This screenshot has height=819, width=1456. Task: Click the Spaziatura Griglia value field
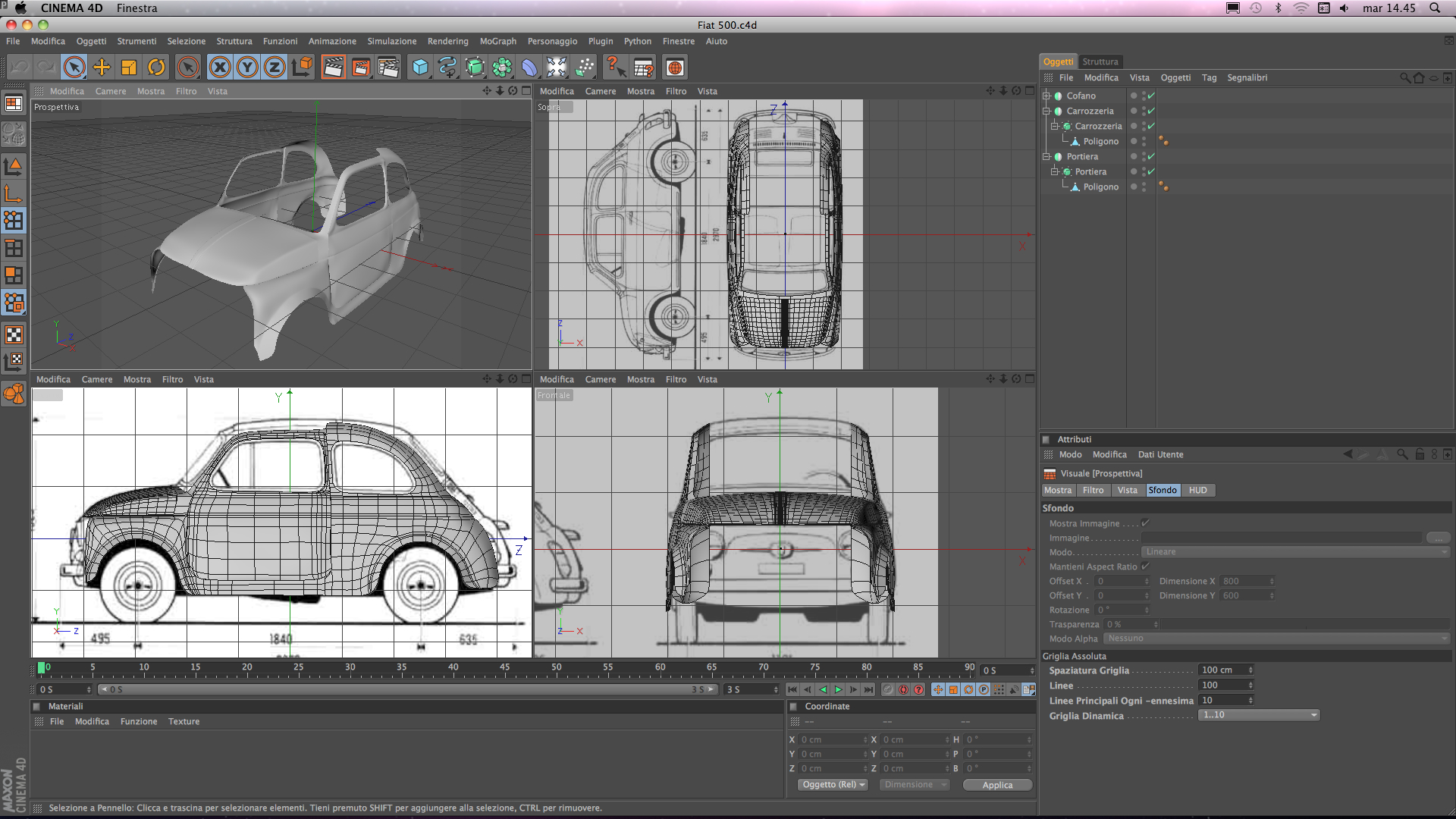click(1222, 670)
